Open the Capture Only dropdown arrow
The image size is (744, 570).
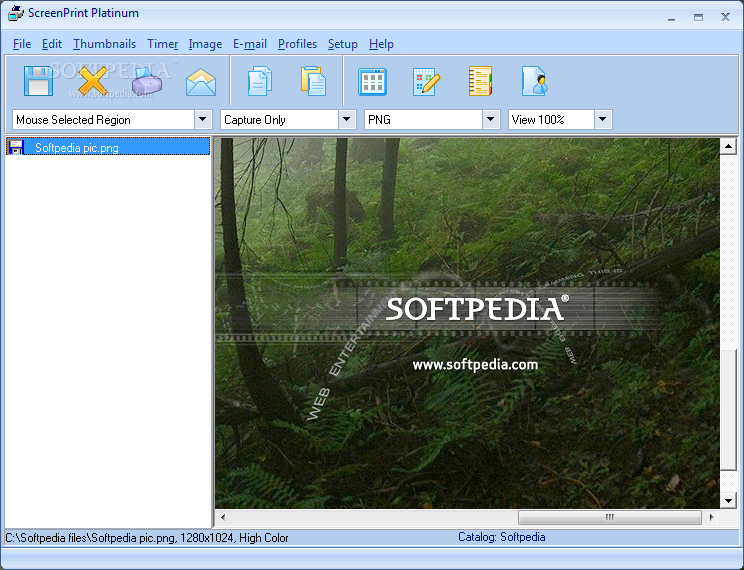347,120
